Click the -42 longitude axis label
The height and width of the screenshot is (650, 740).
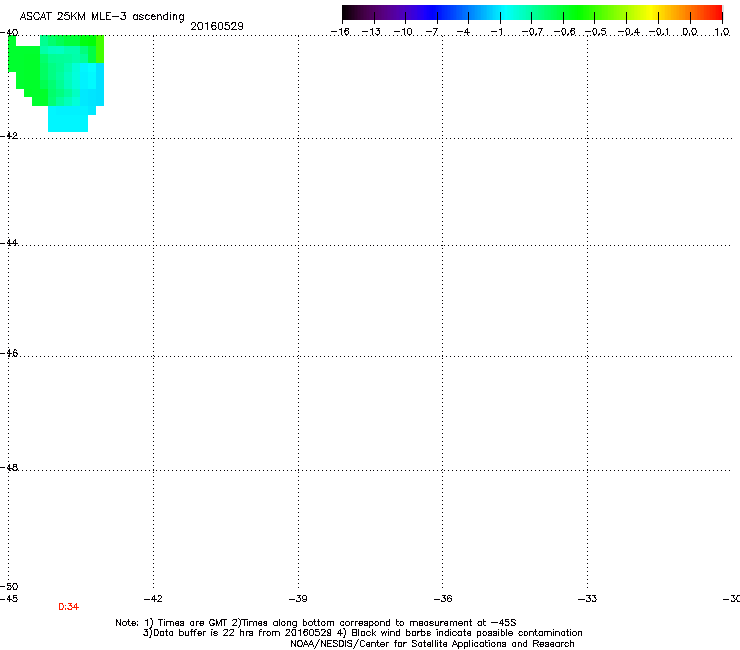153,599
